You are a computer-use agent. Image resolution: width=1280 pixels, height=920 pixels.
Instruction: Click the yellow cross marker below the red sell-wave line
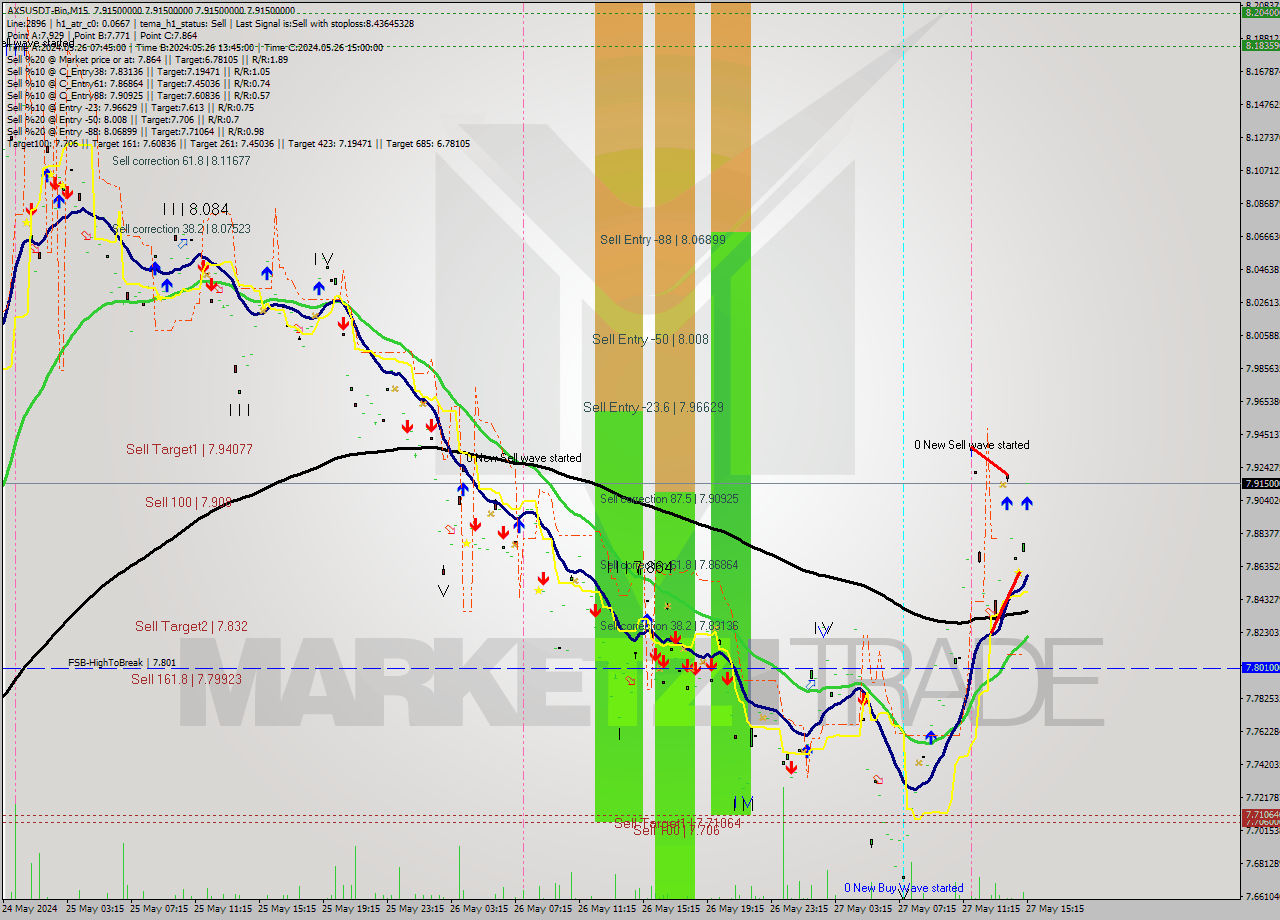click(x=1003, y=484)
